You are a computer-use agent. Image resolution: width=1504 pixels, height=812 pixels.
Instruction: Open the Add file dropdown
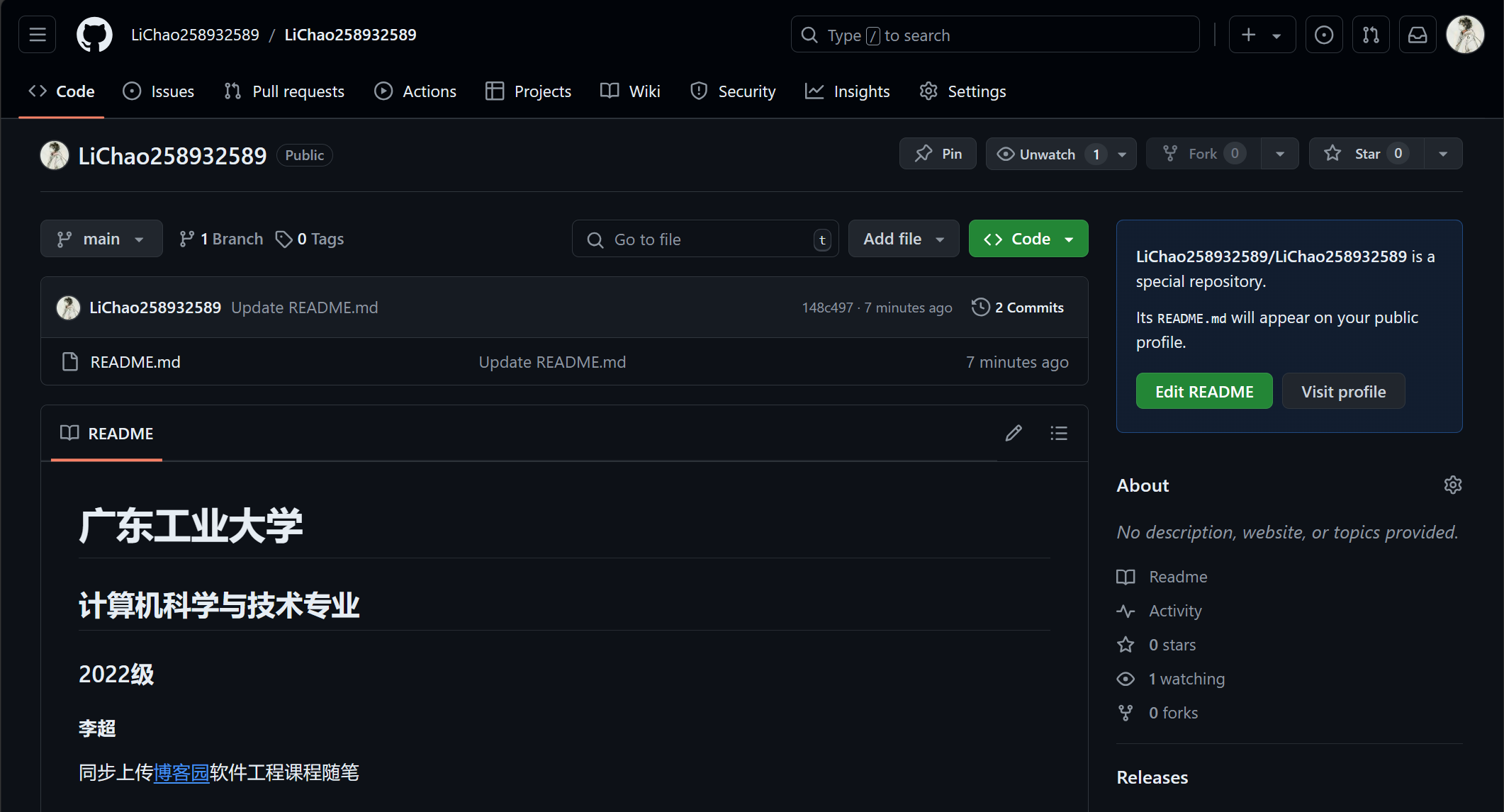click(x=903, y=239)
